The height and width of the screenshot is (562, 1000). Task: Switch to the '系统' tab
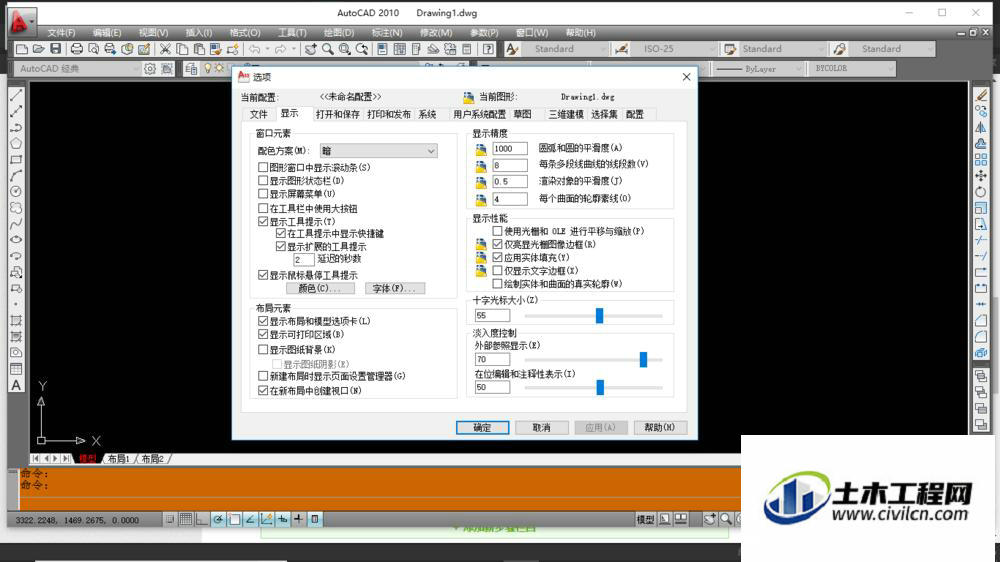pos(427,115)
